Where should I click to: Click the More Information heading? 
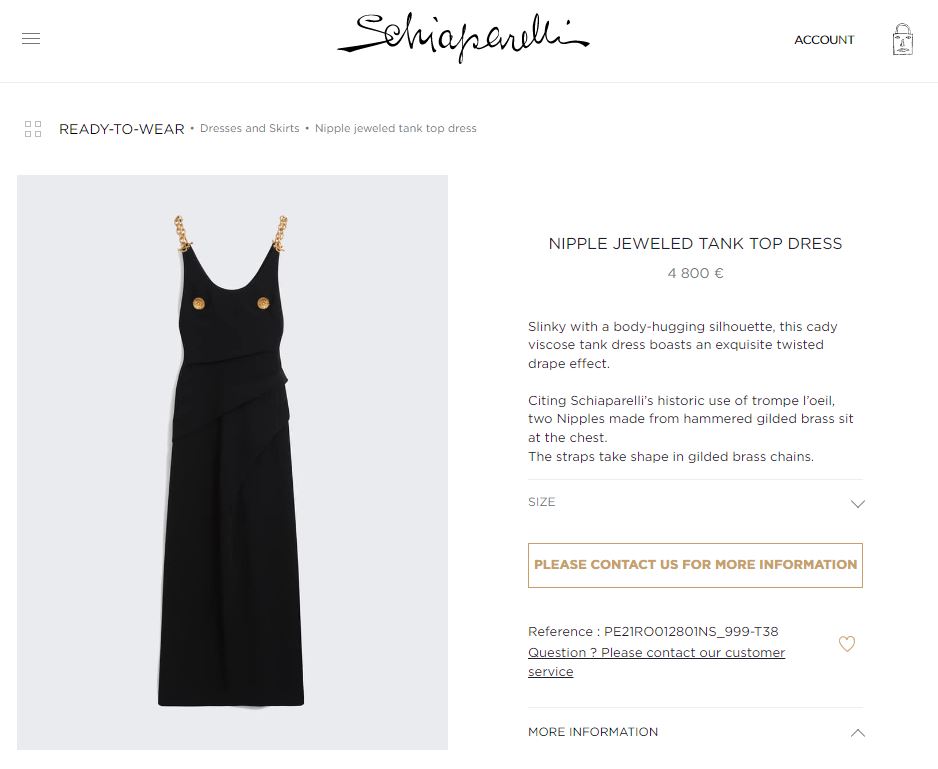[x=593, y=731]
